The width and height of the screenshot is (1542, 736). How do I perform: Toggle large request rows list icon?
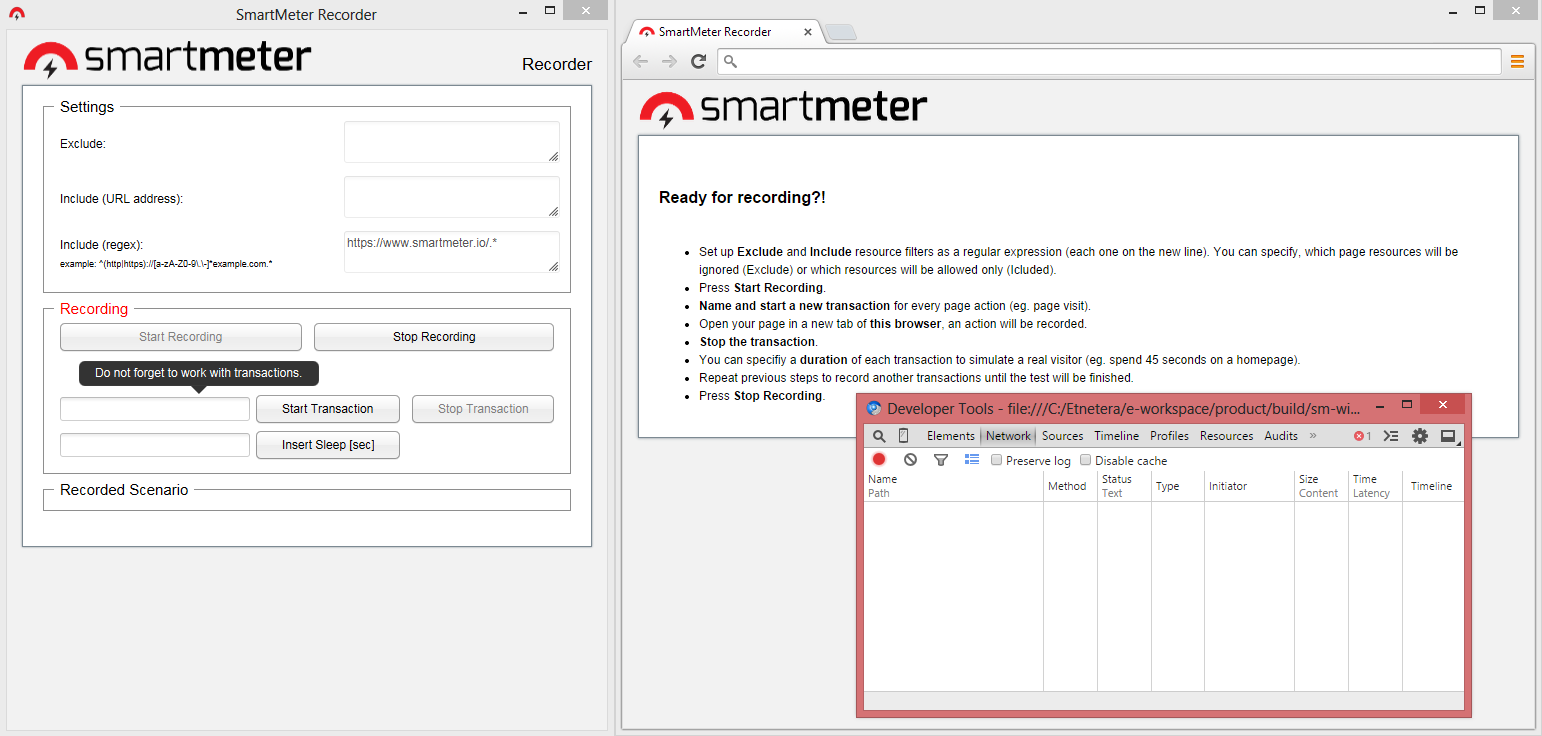pyautogui.click(x=972, y=460)
